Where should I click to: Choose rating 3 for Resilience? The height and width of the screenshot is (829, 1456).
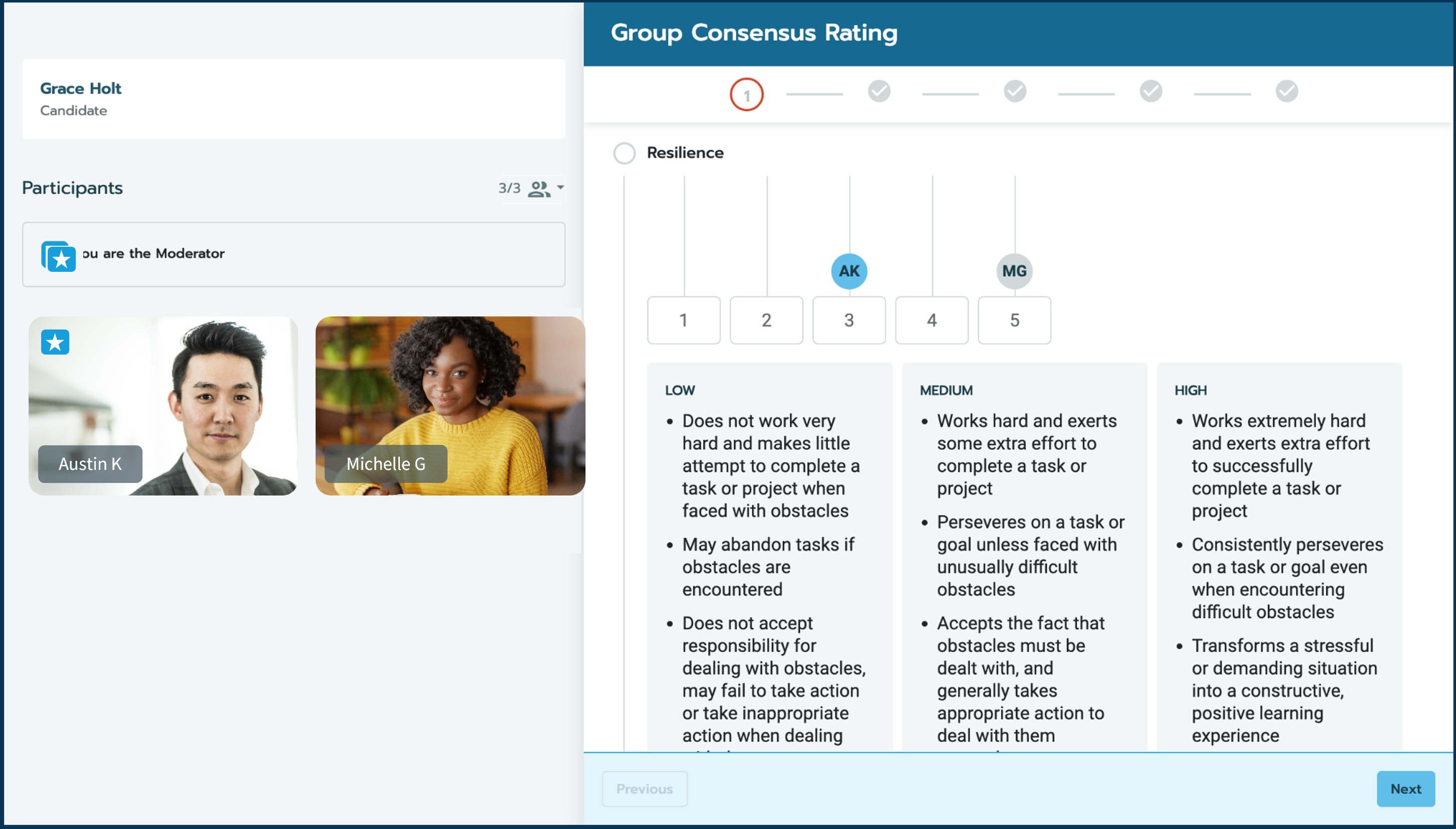[849, 320]
